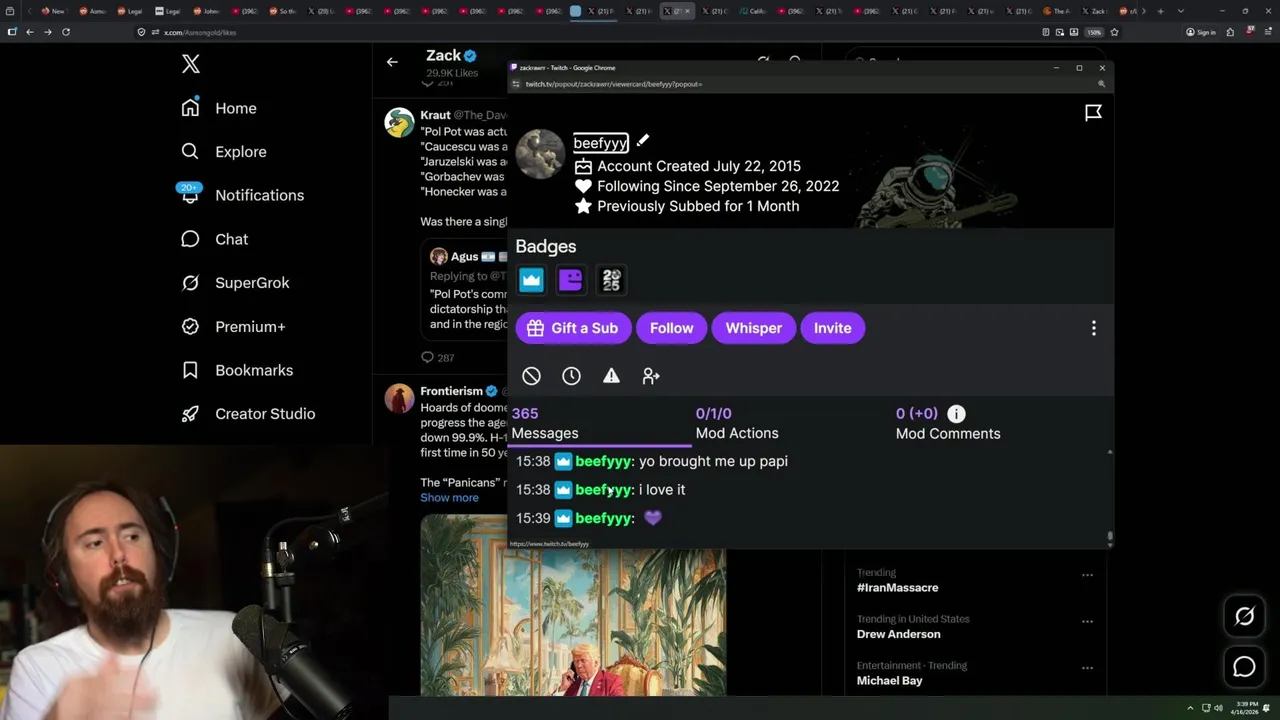Open options for #IranMassacre trend

click(x=1087, y=575)
